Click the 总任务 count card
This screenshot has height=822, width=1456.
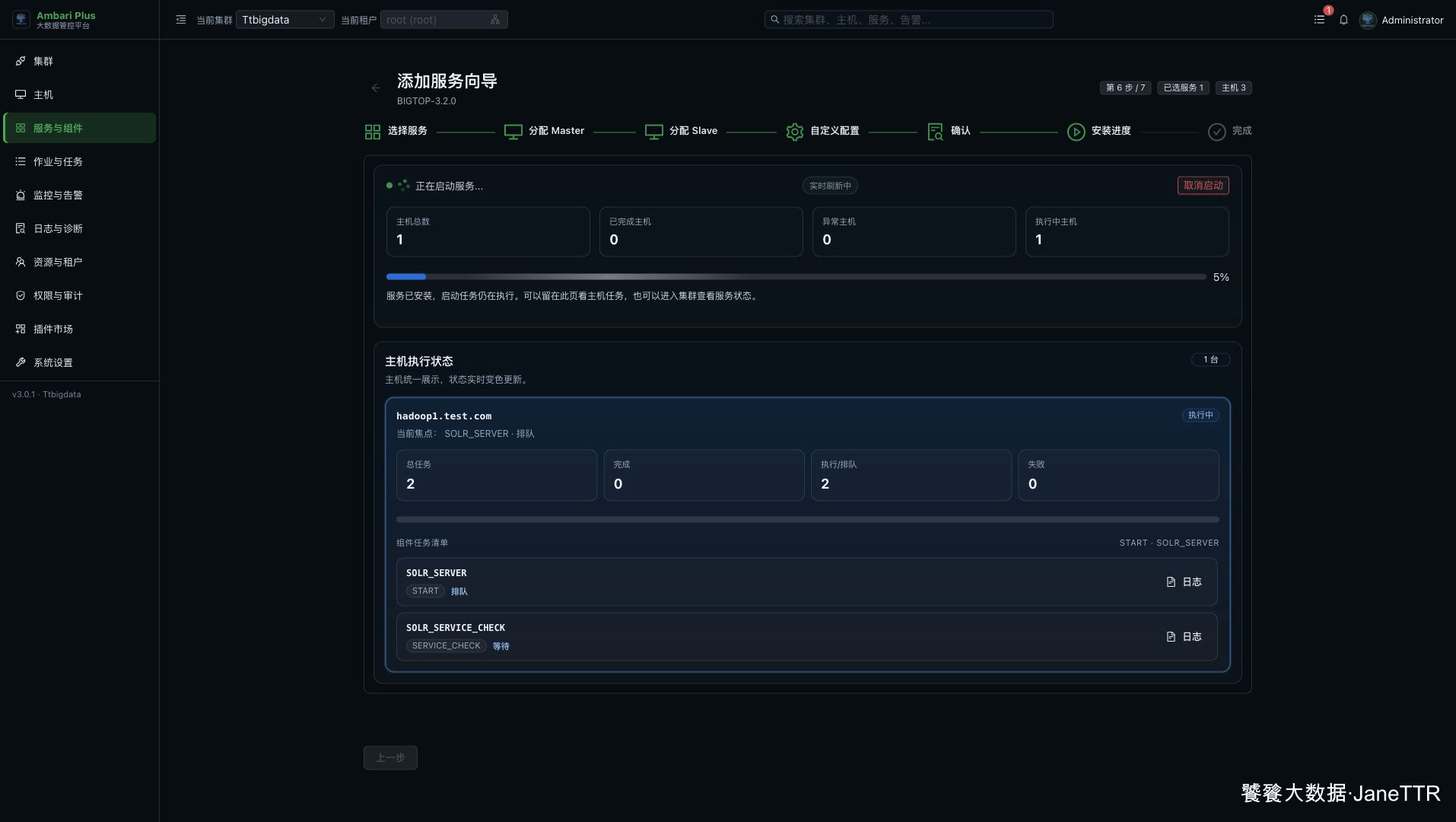496,476
